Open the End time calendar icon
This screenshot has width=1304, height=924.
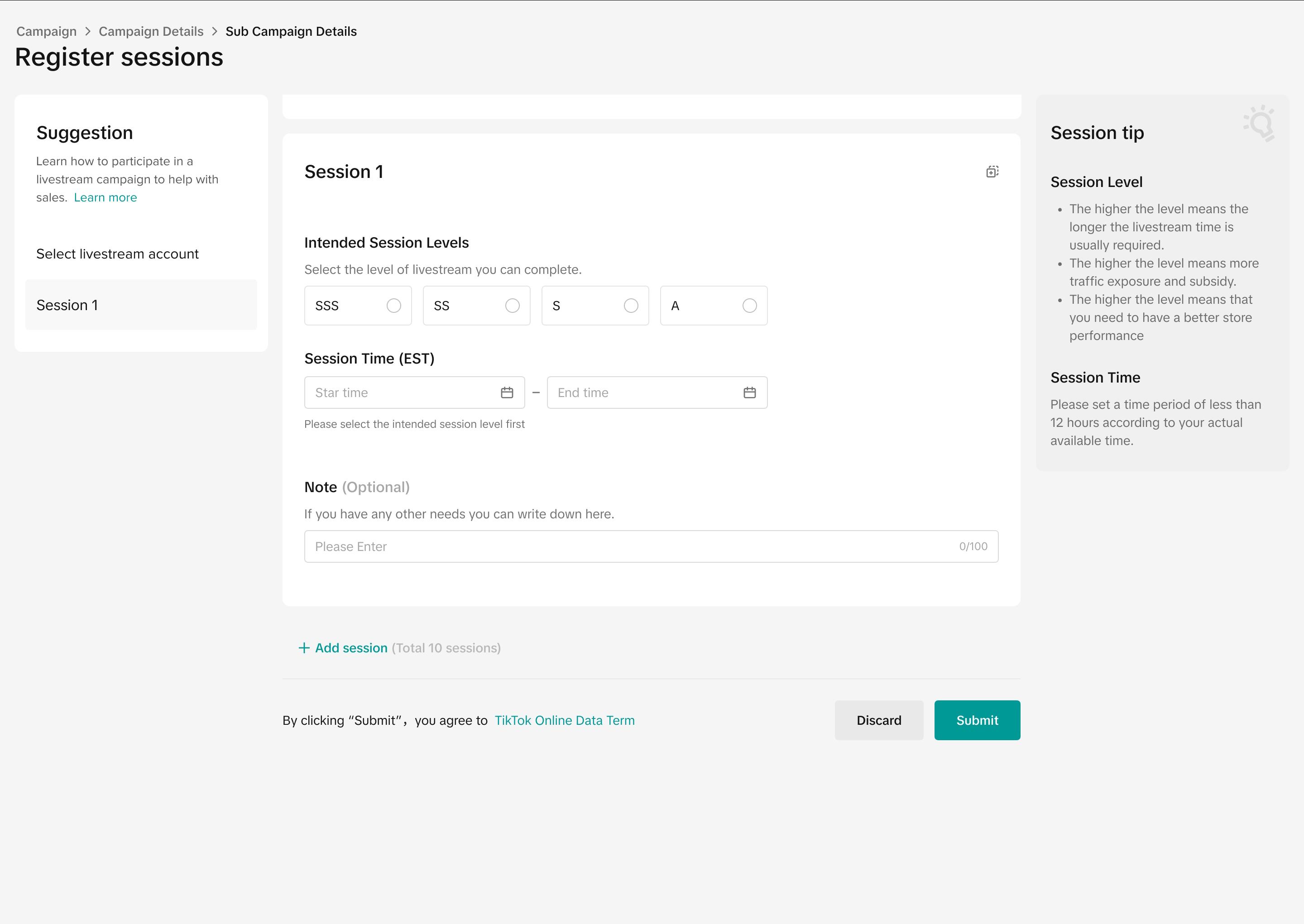(749, 393)
